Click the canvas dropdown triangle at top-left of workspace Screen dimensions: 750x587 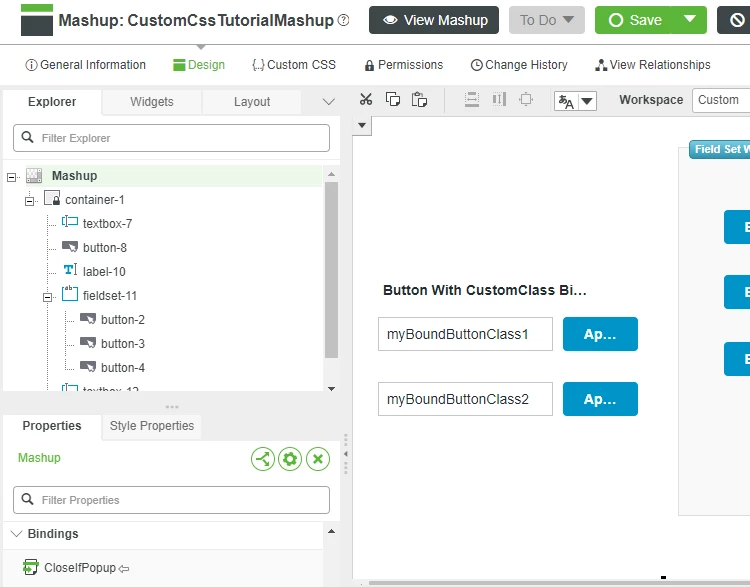pyautogui.click(x=362, y=125)
